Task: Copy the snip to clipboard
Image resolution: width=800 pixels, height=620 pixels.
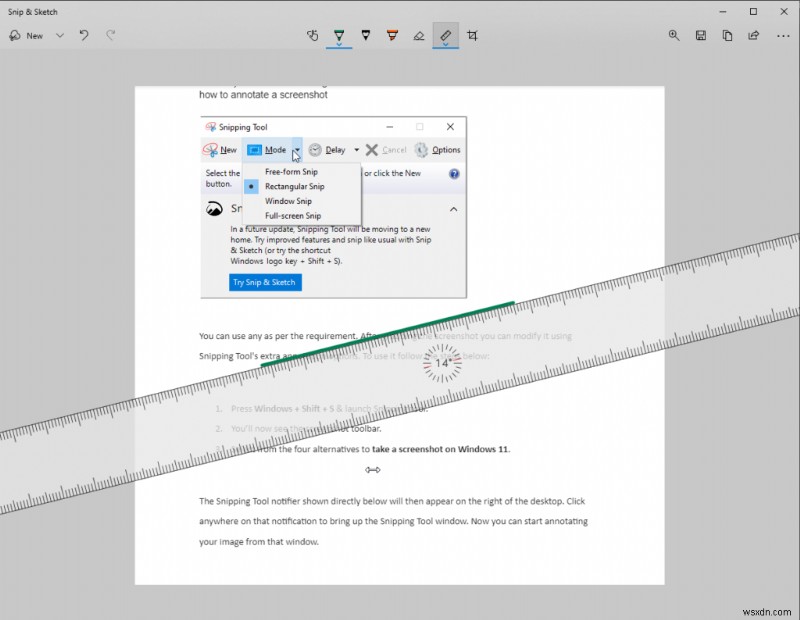Action: point(728,35)
